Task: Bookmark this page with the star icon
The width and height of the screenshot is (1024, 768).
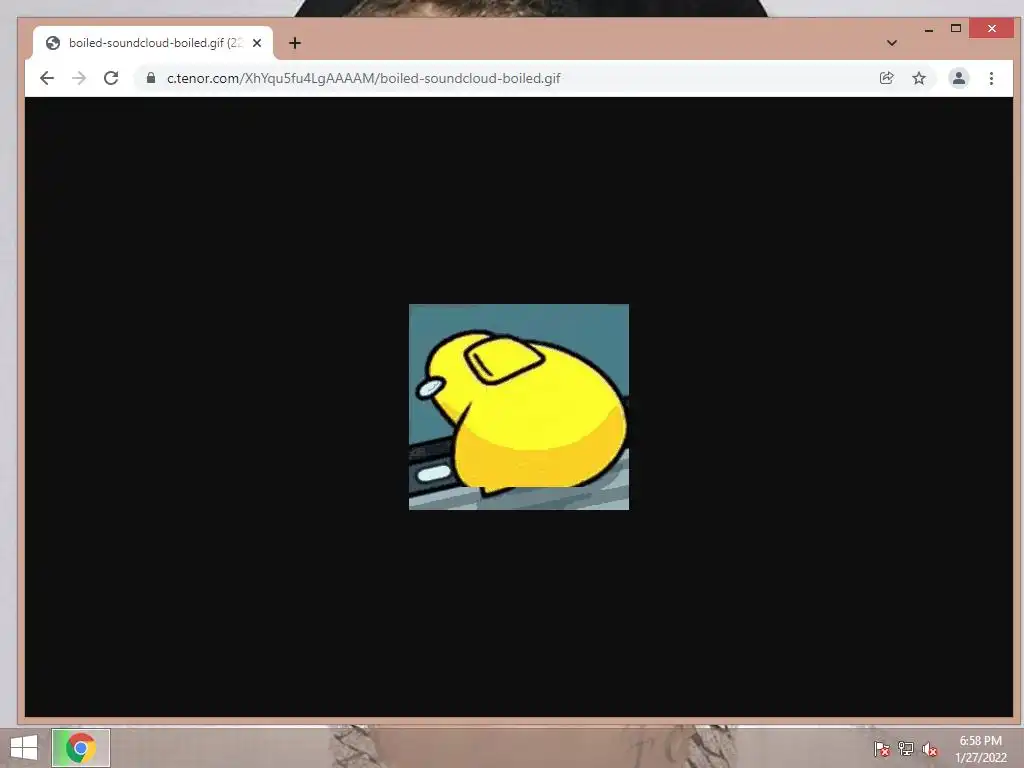Action: pos(919,78)
